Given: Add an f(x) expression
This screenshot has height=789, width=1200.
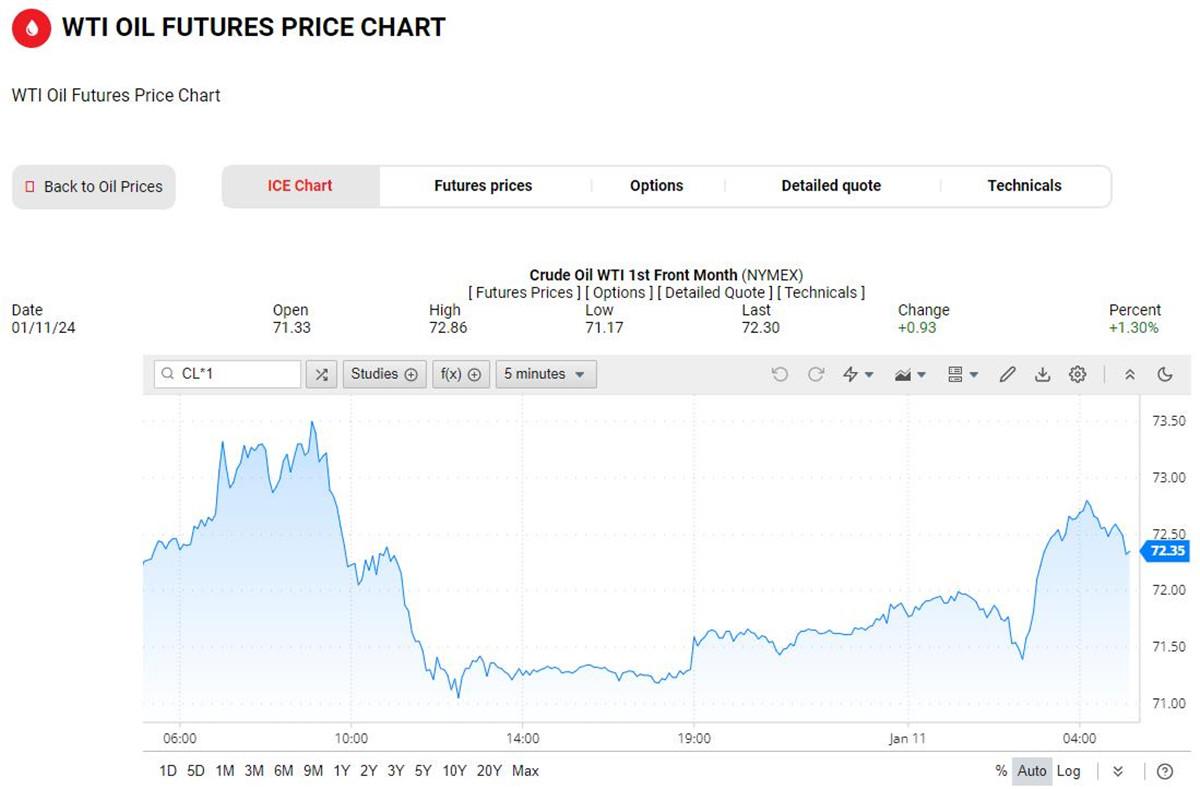Looking at the screenshot, I should click(x=461, y=374).
